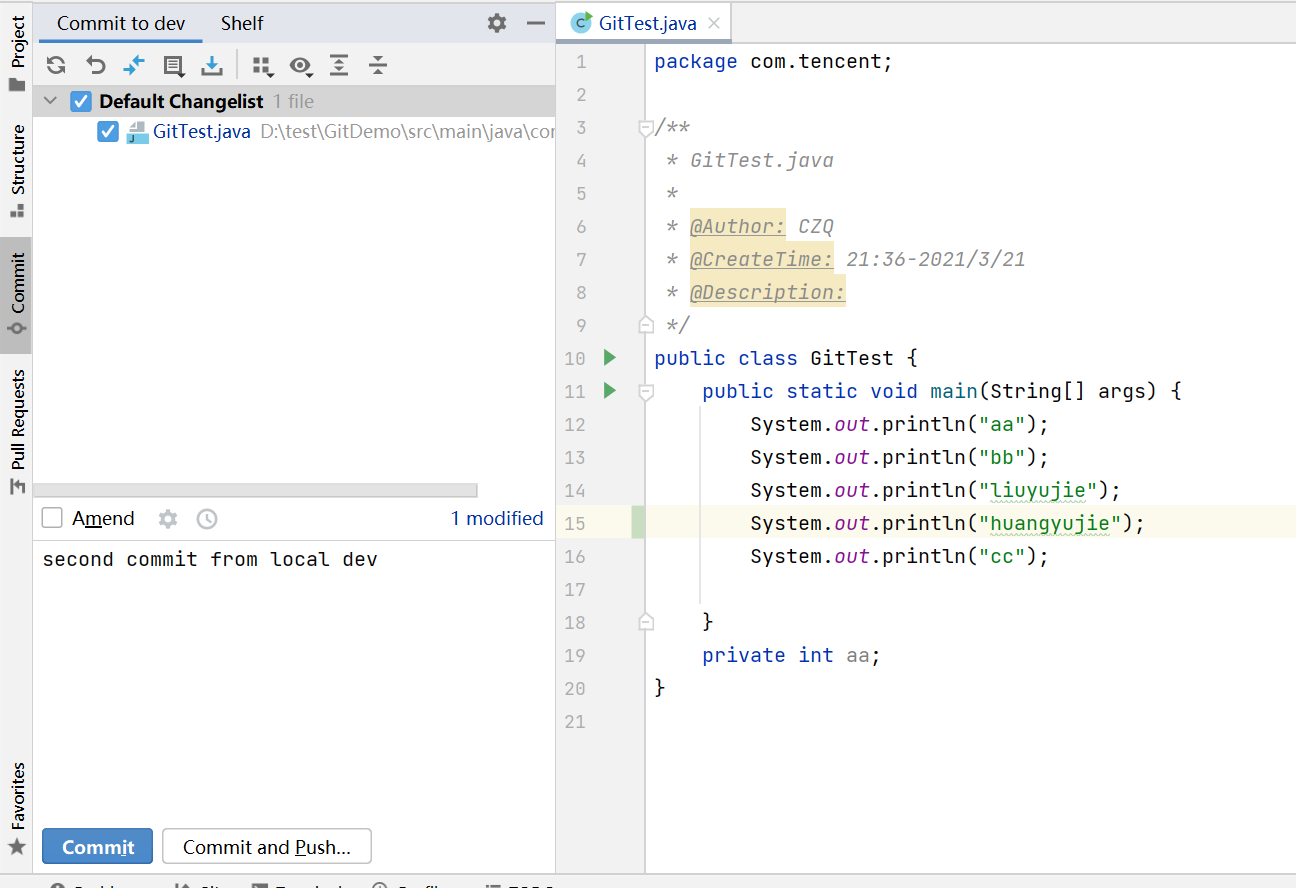Expand all changelist nodes
Screen dimensions: 1296x888
pos(339,66)
